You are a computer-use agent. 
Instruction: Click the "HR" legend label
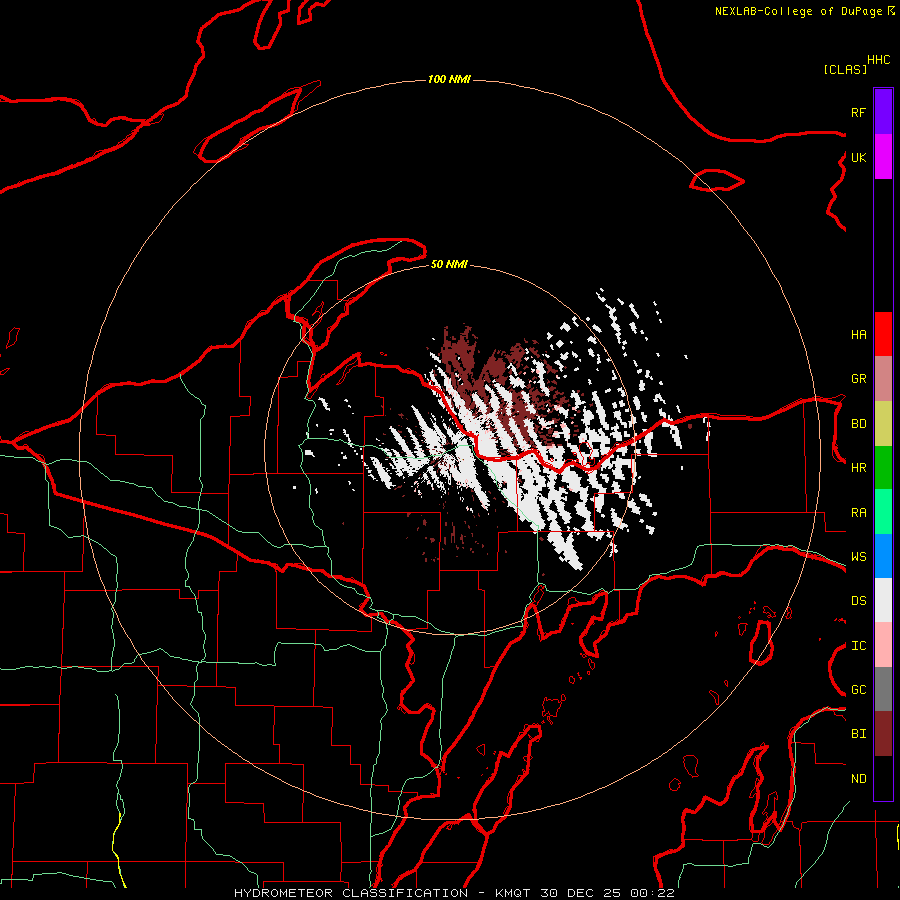coord(858,467)
